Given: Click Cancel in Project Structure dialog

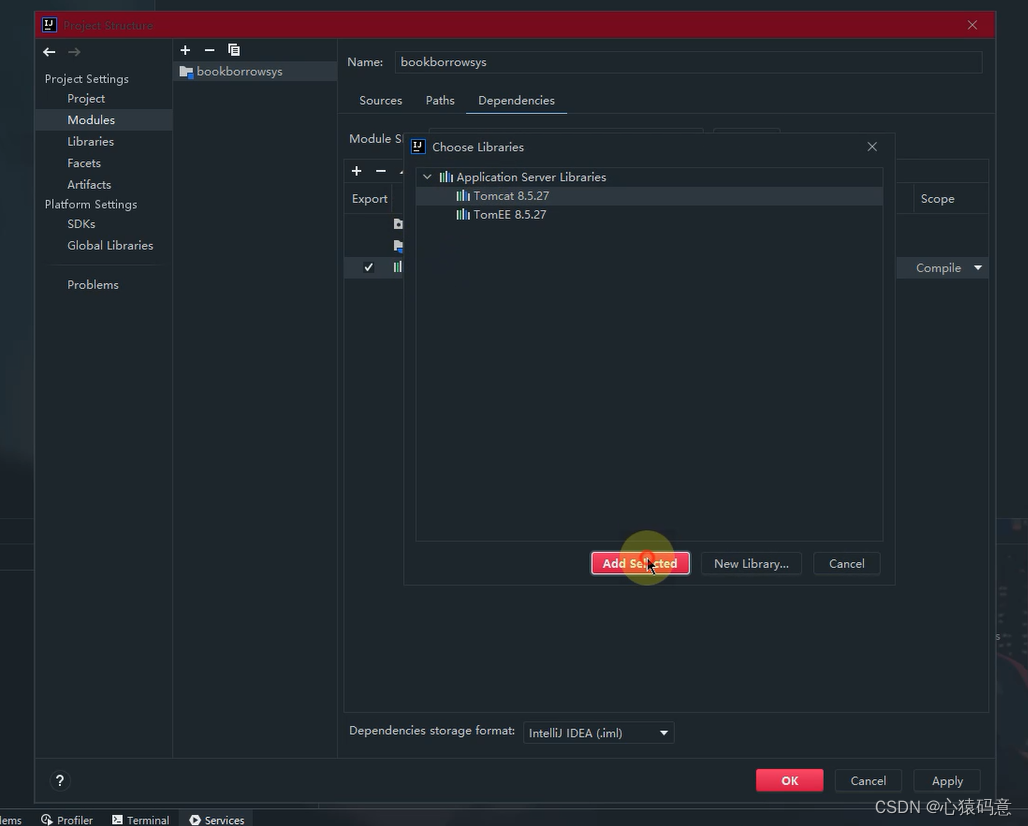Looking at the screenshot, I should tap(868, 781).
